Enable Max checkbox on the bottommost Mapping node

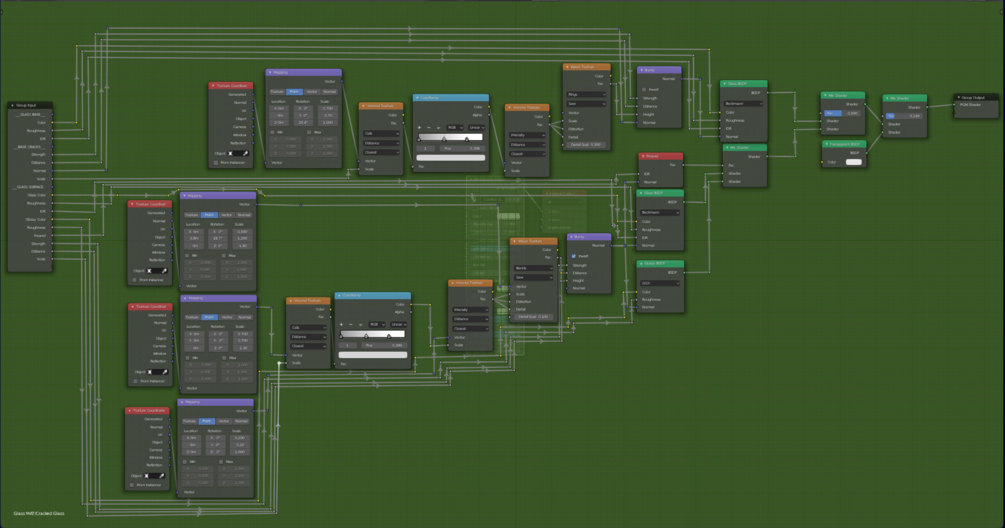[x=222, y=461]
